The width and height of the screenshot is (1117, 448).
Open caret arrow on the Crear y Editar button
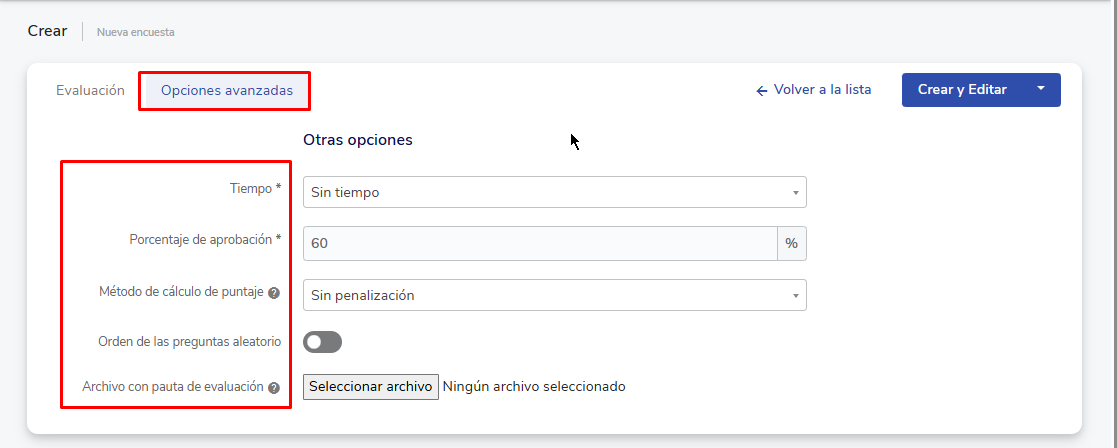[1040, 89]
